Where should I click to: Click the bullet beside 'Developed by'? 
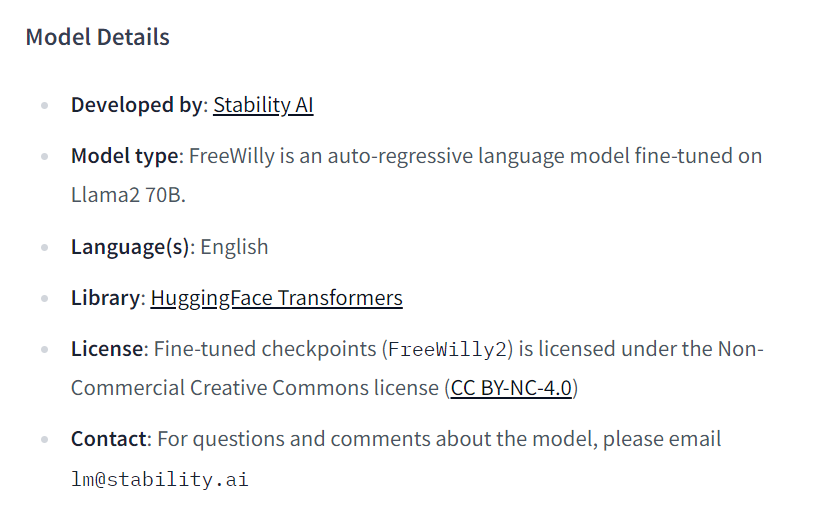(45, 106)
